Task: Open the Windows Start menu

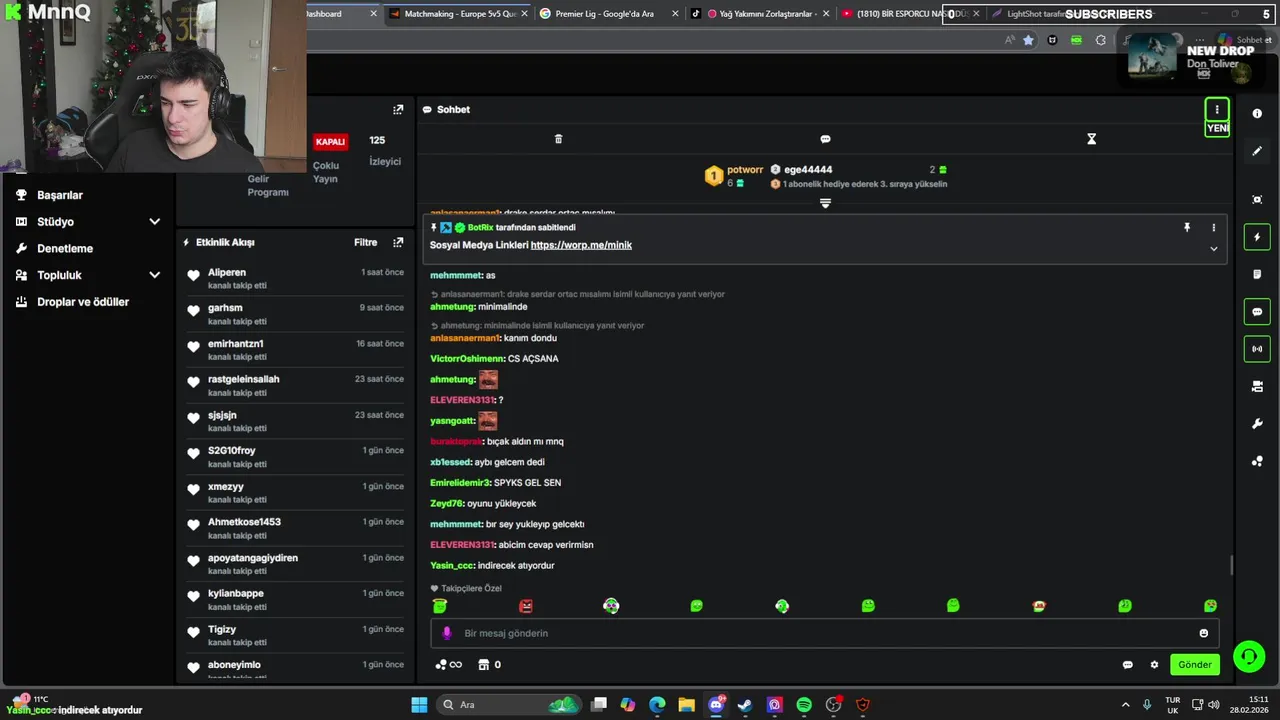Action: coord(419,705)
